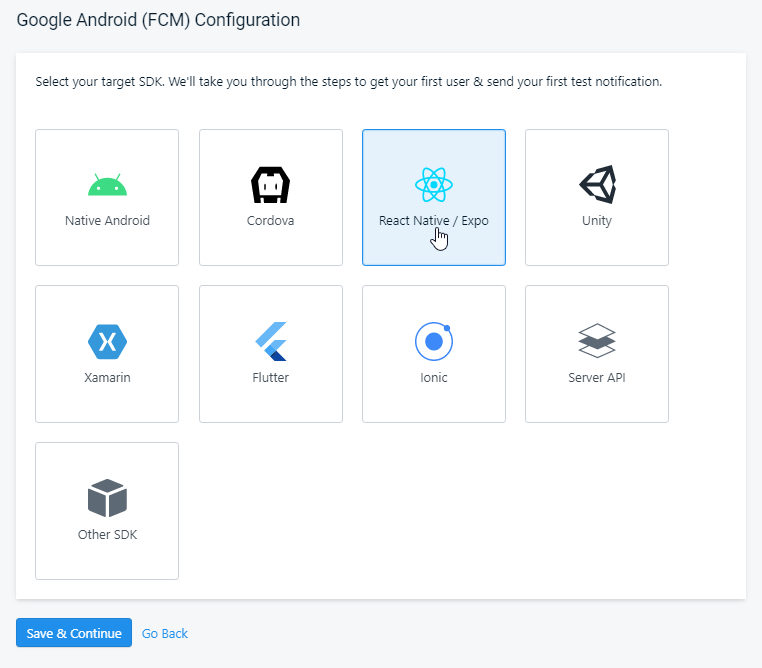Select the Other SDK box icon

(x=107, y=498)
